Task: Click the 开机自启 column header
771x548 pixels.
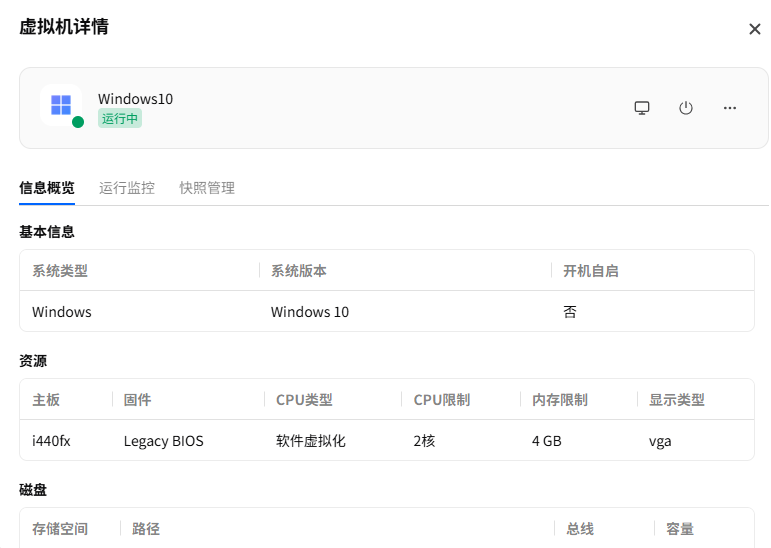Action: tap(591, 271)
